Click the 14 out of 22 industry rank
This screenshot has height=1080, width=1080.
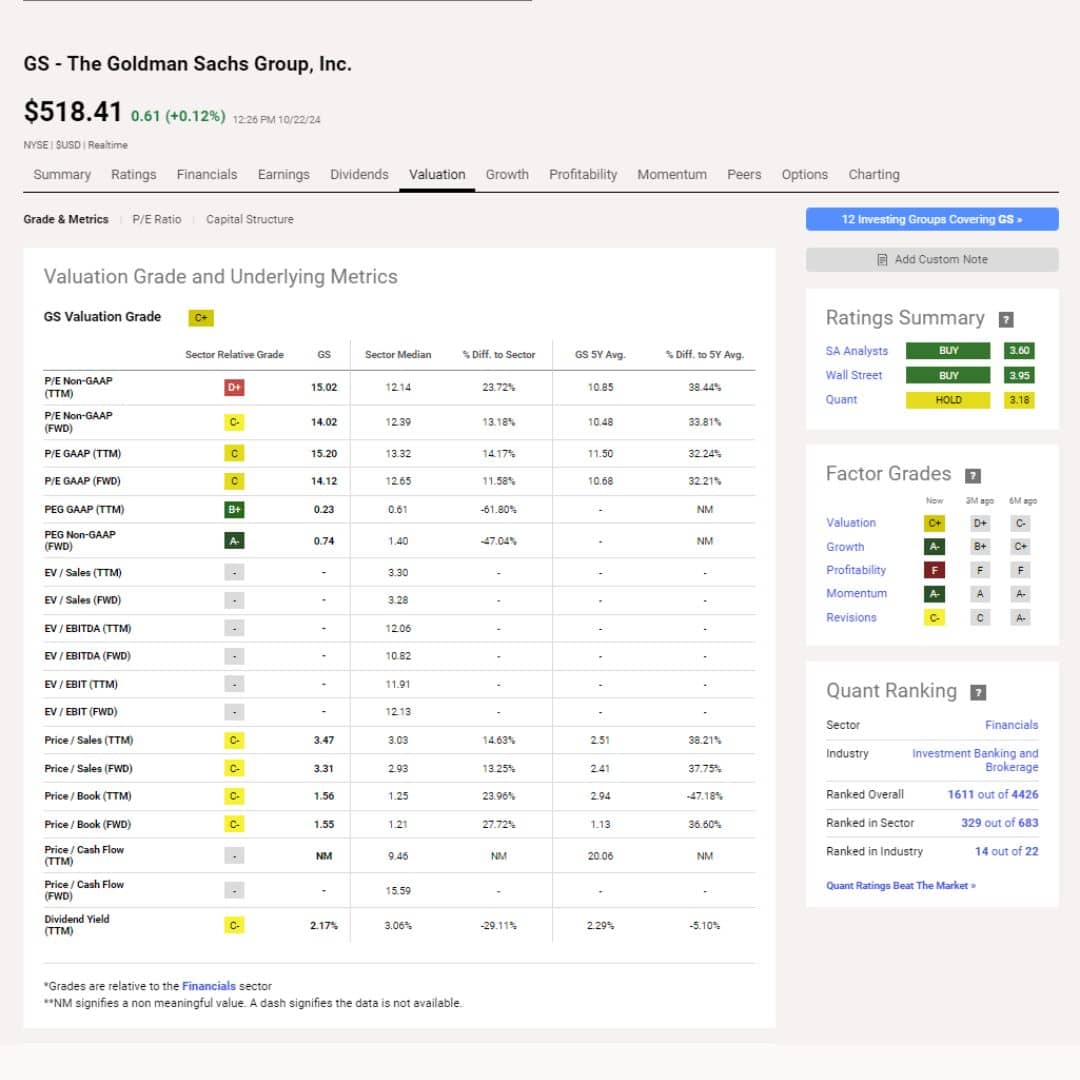pos(1006,852)
